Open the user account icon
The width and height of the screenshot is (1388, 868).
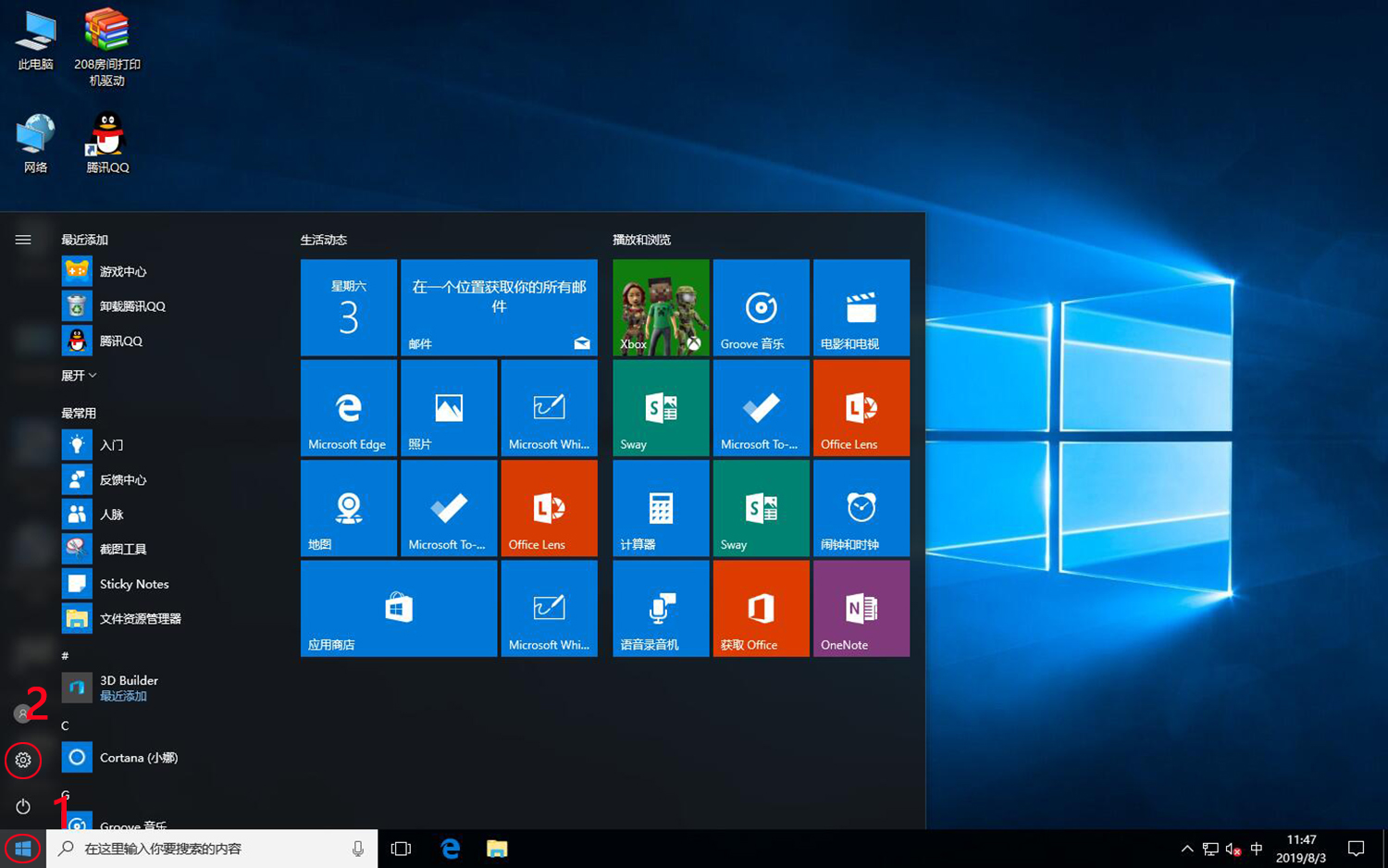(x=22, y=713)
